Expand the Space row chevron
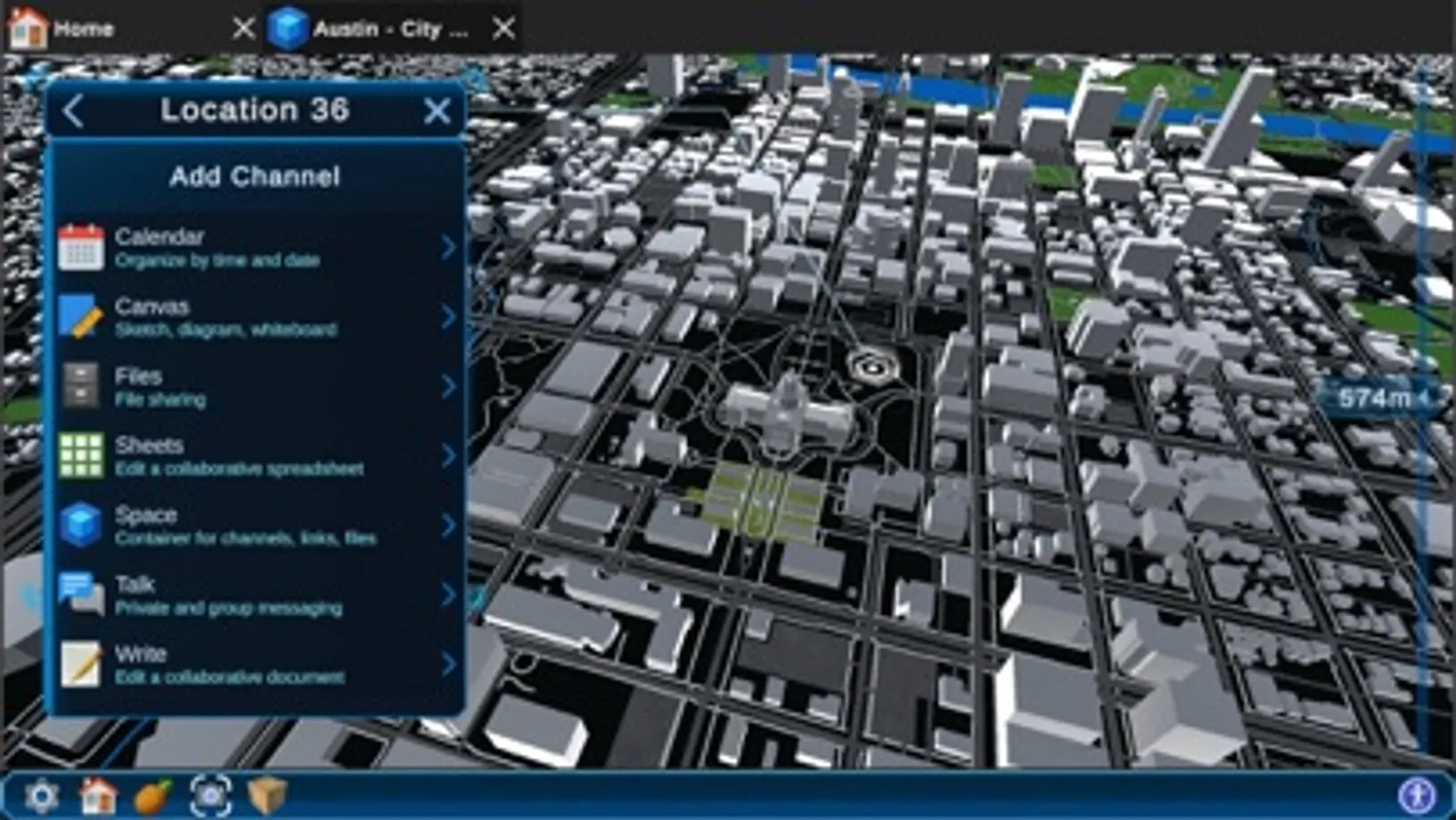This screenshot has height=820, width=1456. pyautogui.click(x=448, y=525)
